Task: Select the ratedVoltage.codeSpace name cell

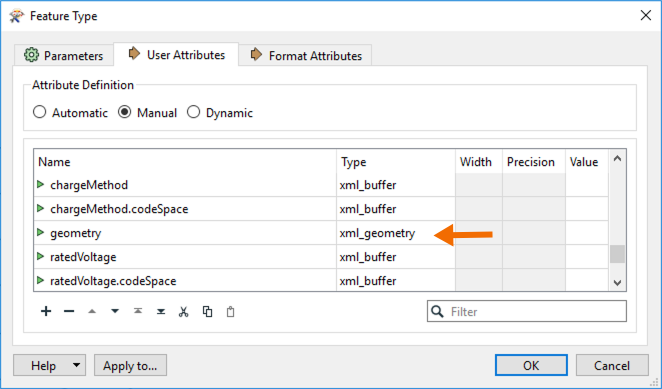Action: tap(185, 280)
